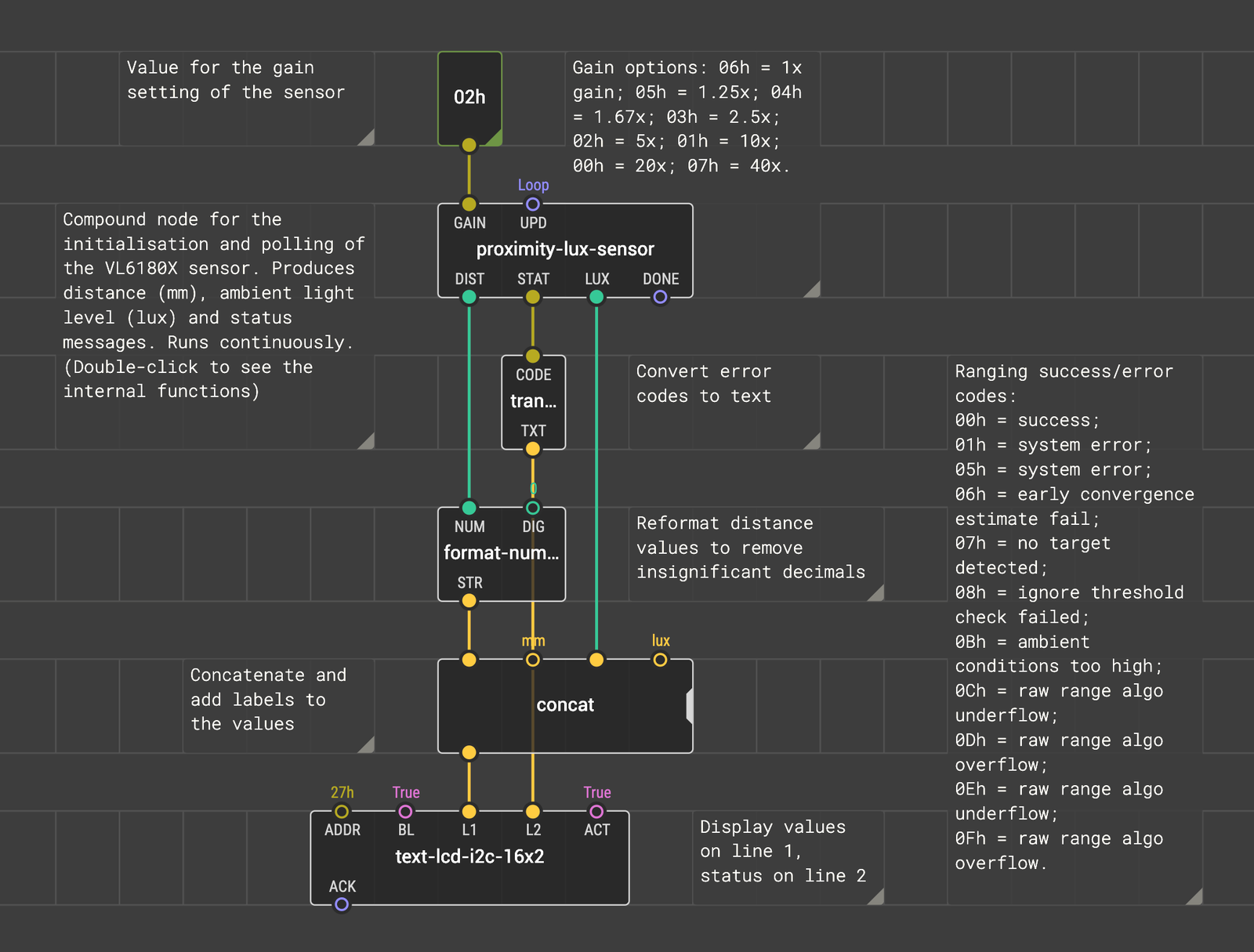Click the Loop label above UPD
Screen dimensions: 1254x952
[533, 186]
